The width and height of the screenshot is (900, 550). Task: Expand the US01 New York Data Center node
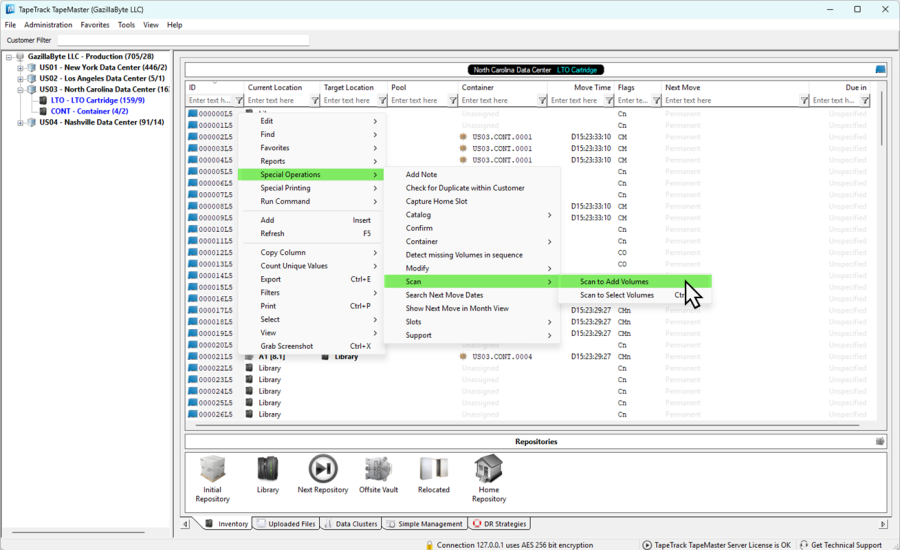(20, 68)
